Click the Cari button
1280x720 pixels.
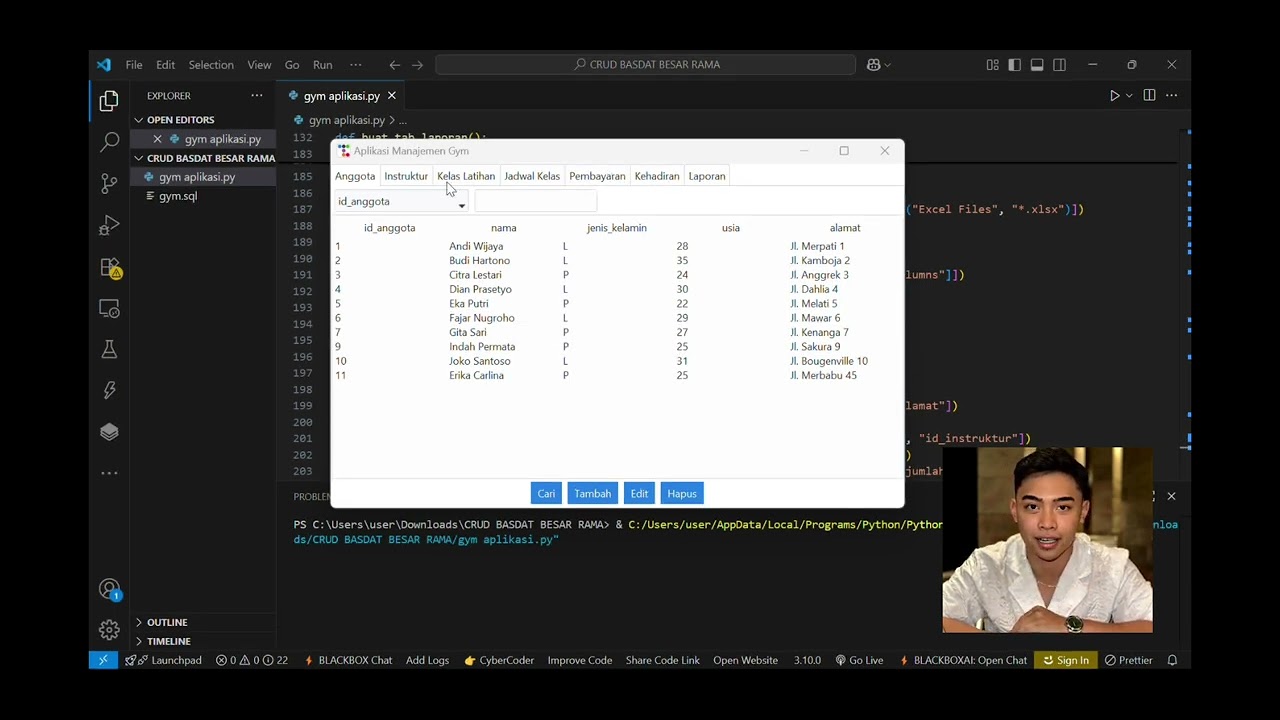click(546, 493)
